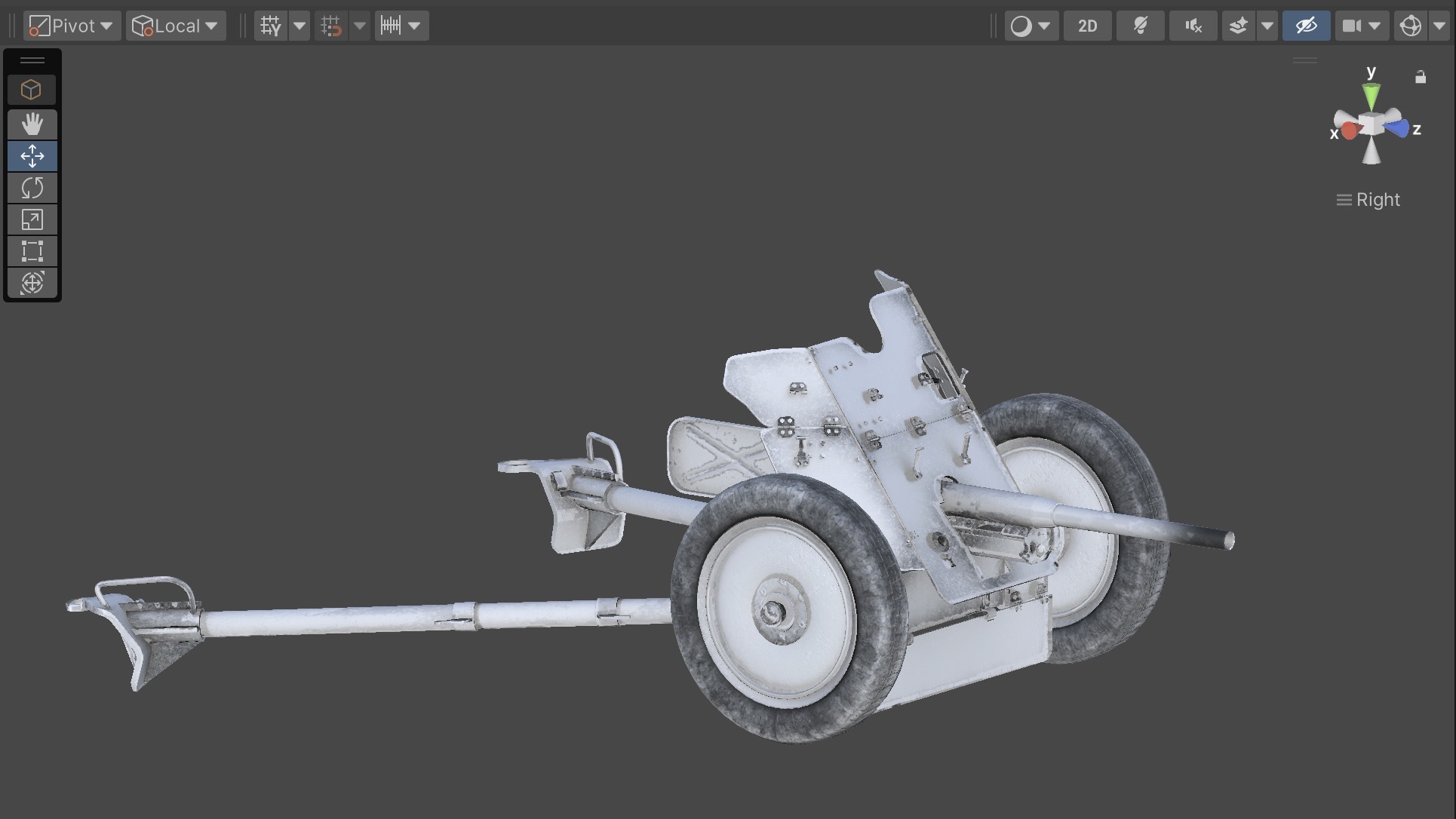Screen dimensions: 1456x819
Task: Expand the grid visibility options arrow
Action: (x=299, y=26)
